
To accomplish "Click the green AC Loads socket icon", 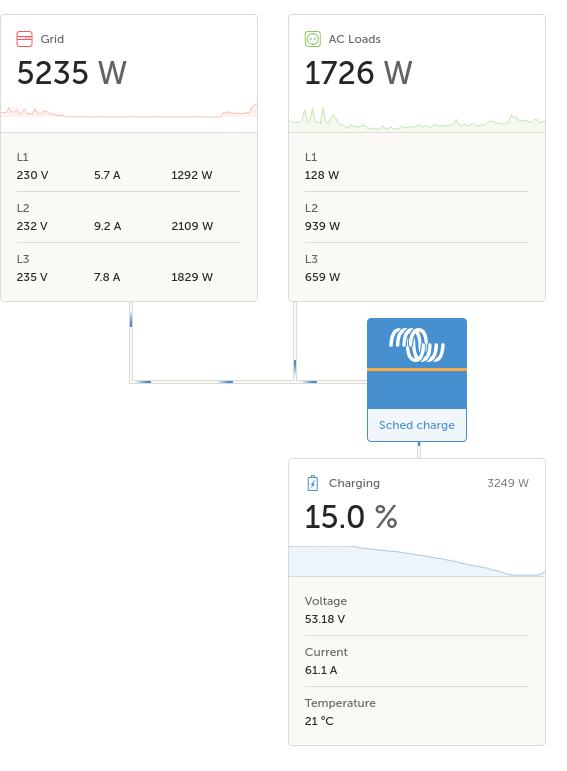I will pyautogui.click(x=313, y=39).
